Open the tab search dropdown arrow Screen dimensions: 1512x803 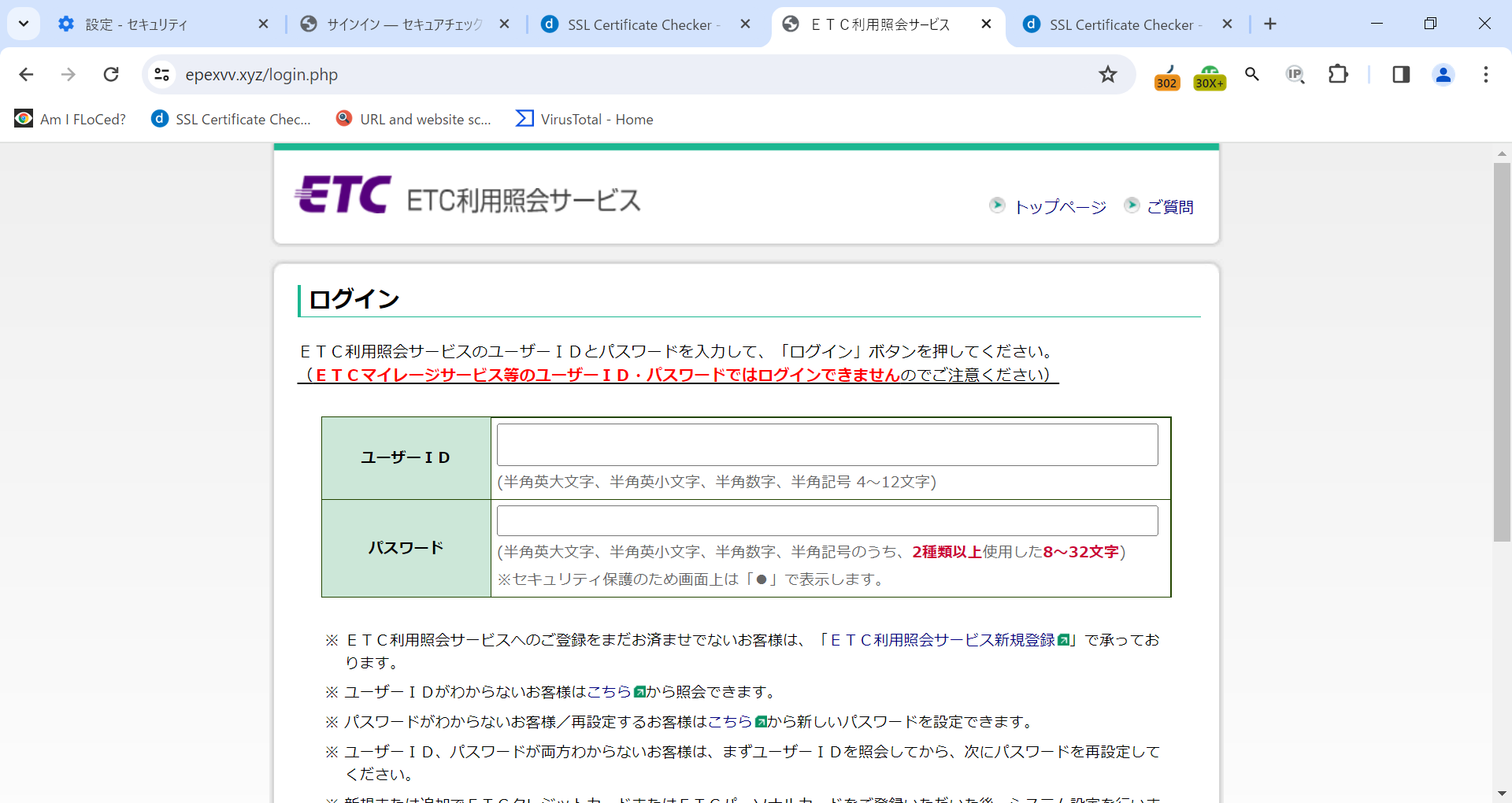point(24,24)
